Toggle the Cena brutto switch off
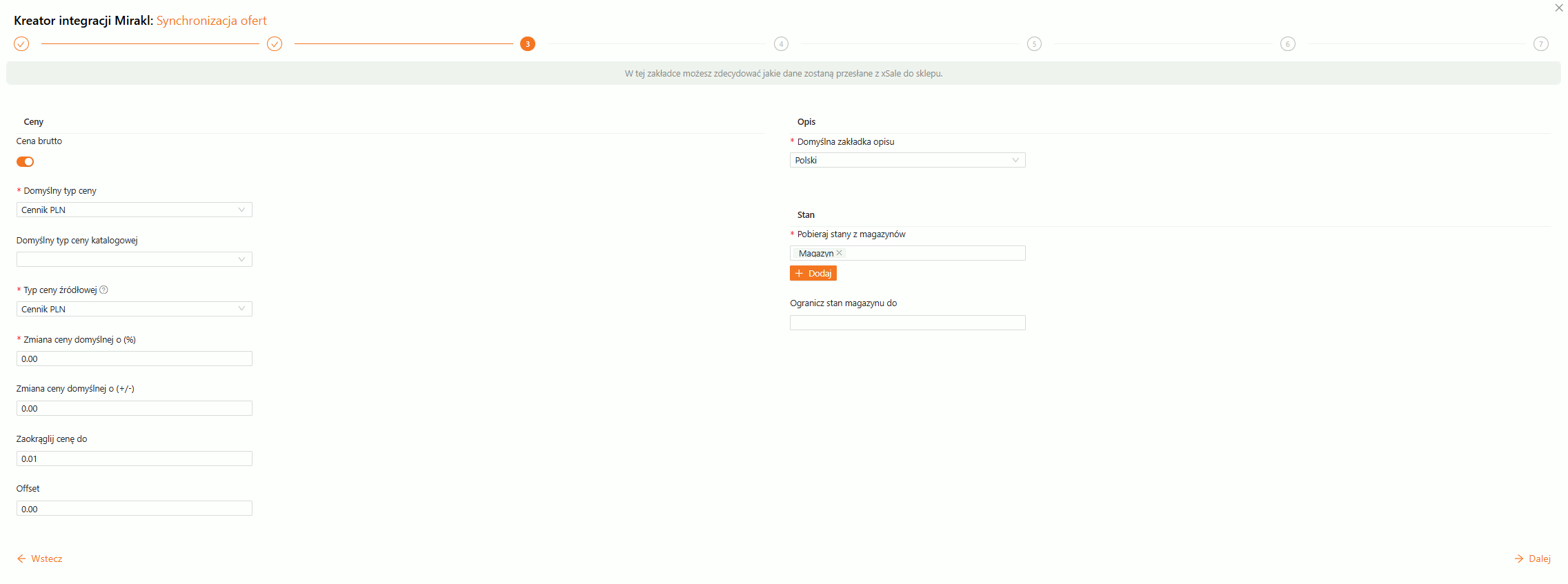The image size is (1568, 584). pyautogui.click(x=26, y=162)
